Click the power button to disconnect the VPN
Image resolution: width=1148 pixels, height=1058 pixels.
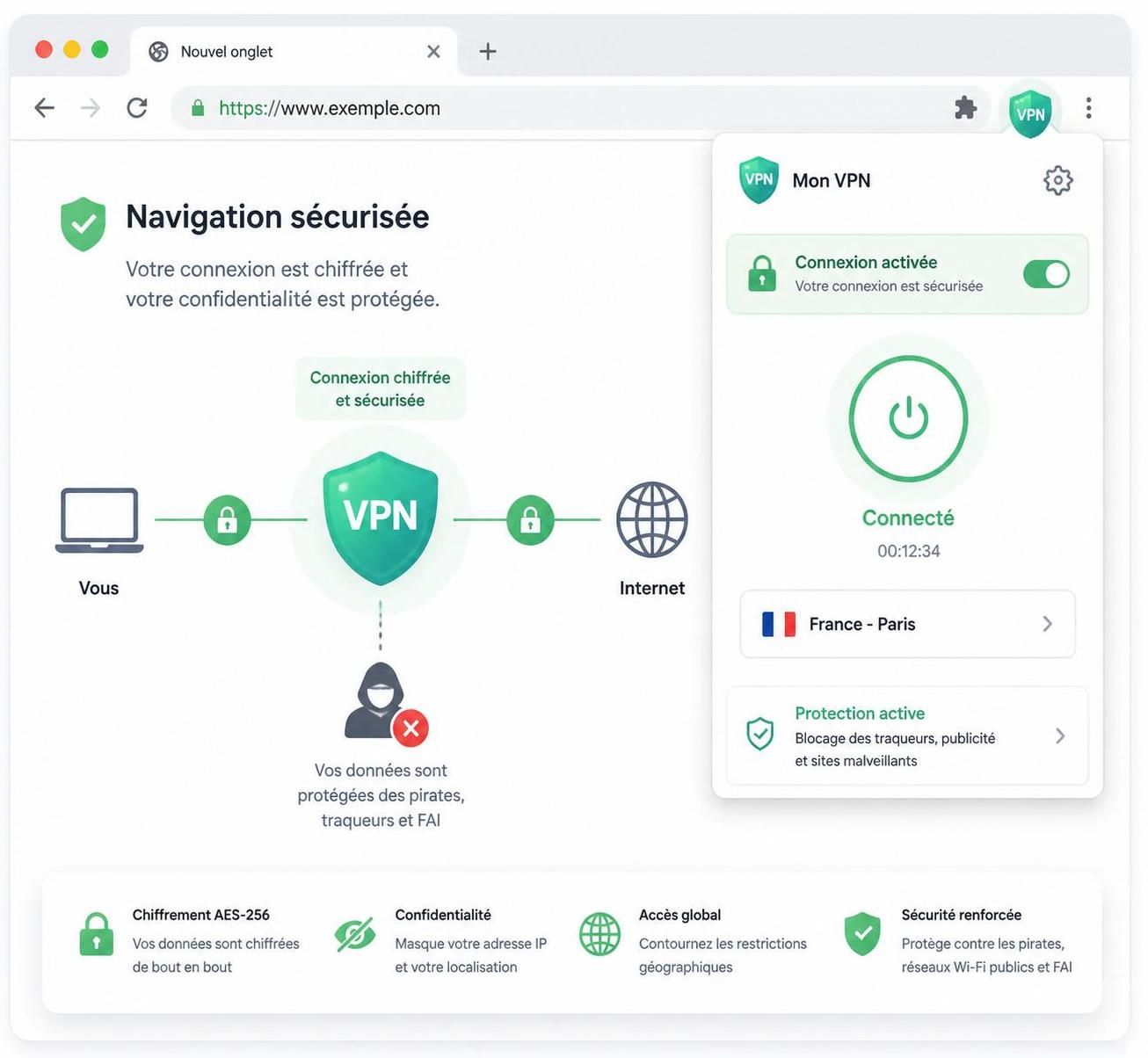[x=908, y=418]
